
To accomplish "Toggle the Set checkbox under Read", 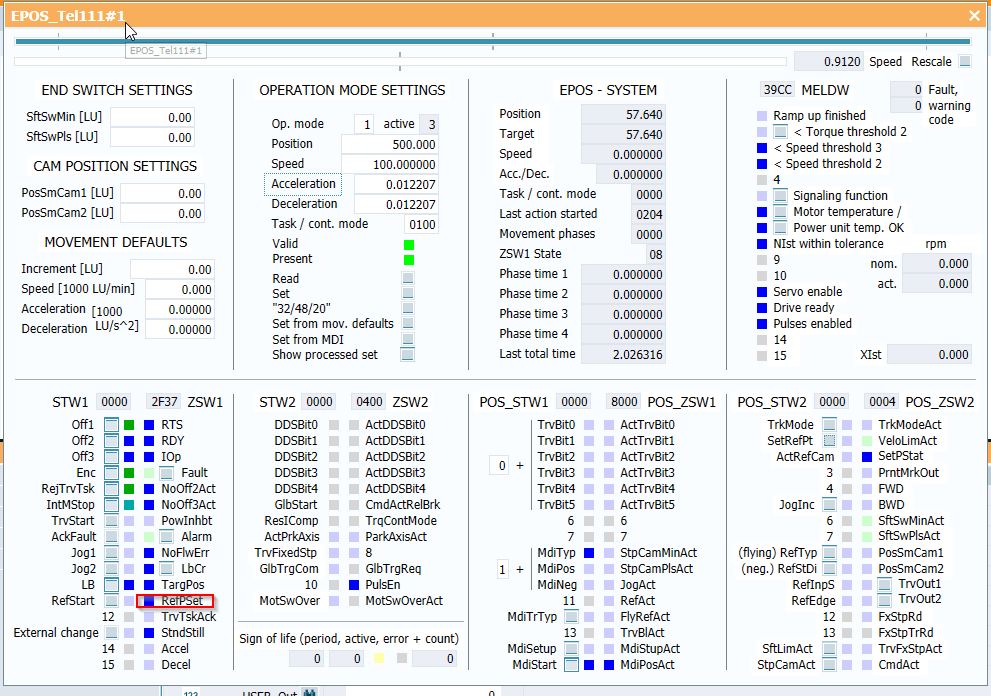I will pyautogui.click(x=408, y=293).
